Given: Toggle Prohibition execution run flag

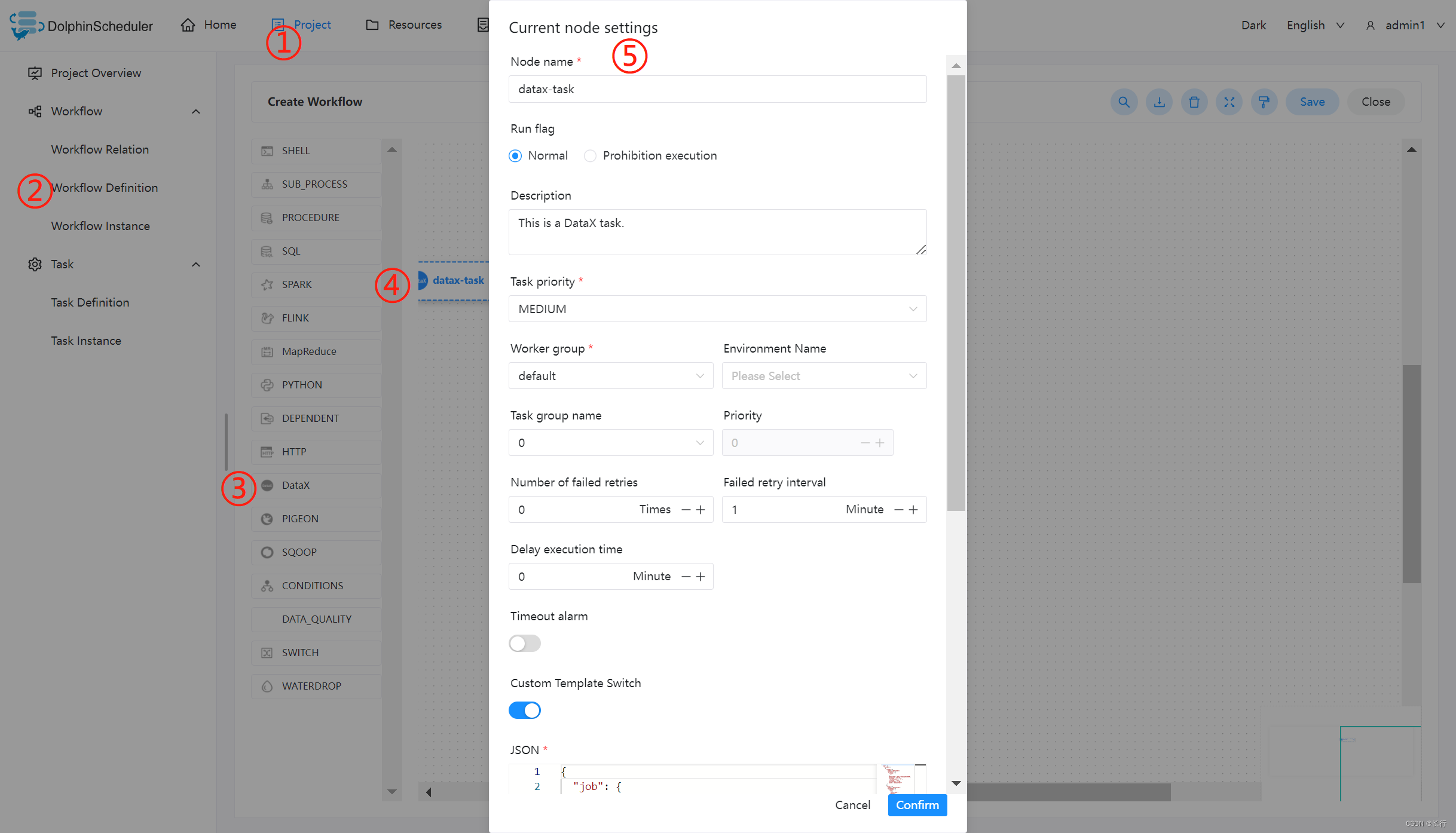Looking at the screenshot, I should click(590, 155).
